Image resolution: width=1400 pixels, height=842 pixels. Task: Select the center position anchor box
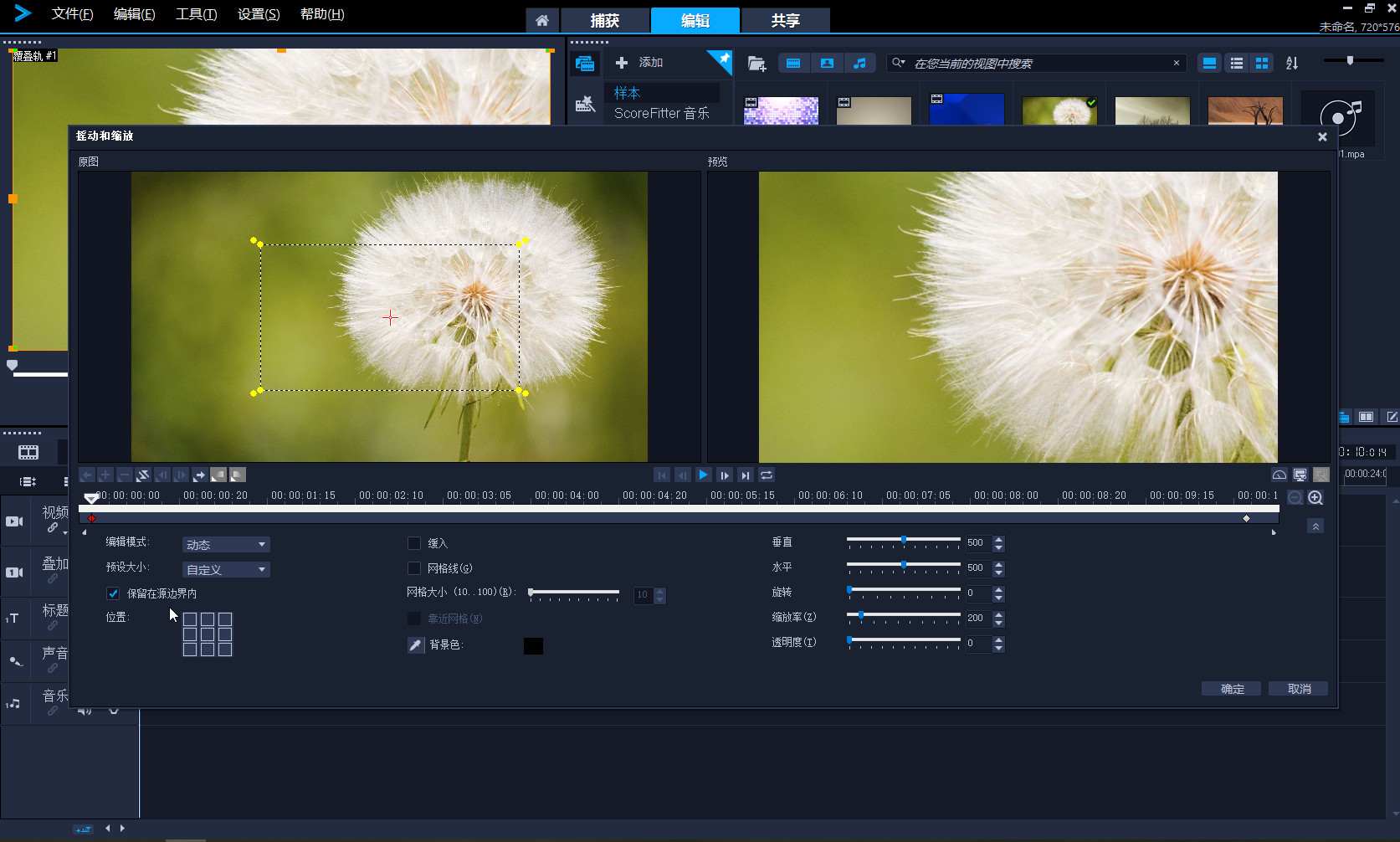[x=208, y=634]
